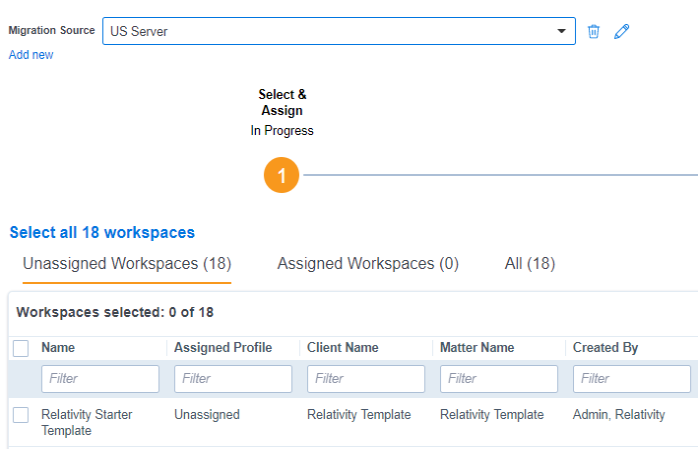This screenshot has width=698, height=449.
Task: Open the Migration Source dropdown
Action: [339, 31]
